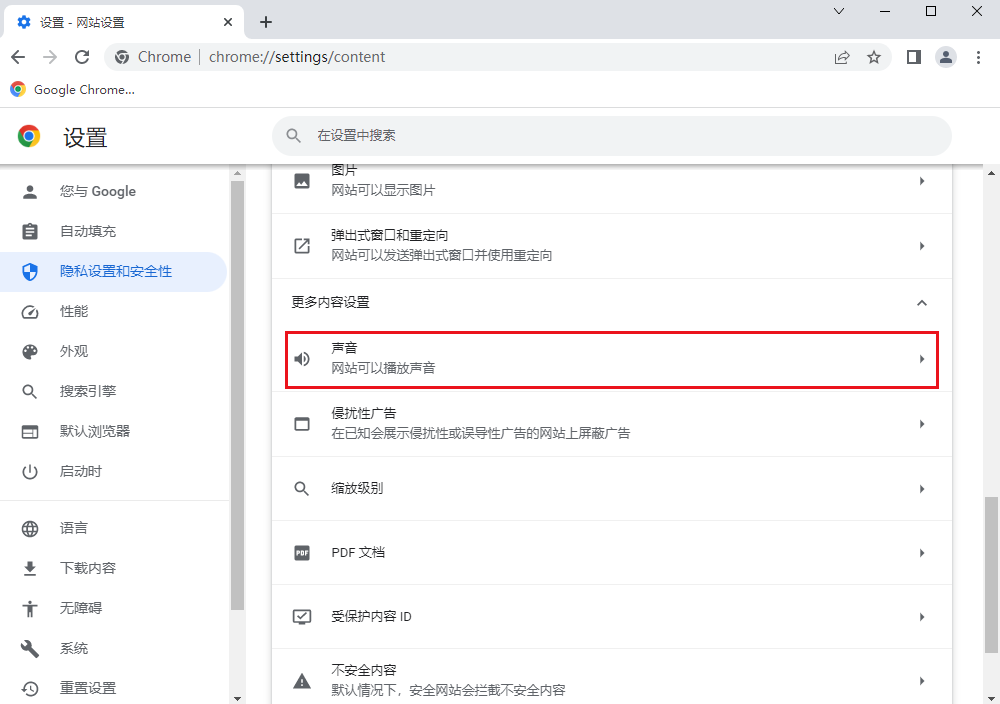
Task: Open Google Chrome... bookmark
Action: click(x=73, y=90)
